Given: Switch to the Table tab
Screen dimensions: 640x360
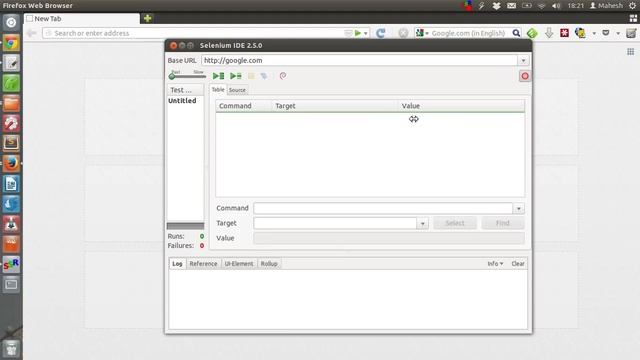Looking at the screenshot, I should click(x=218, y=89).
